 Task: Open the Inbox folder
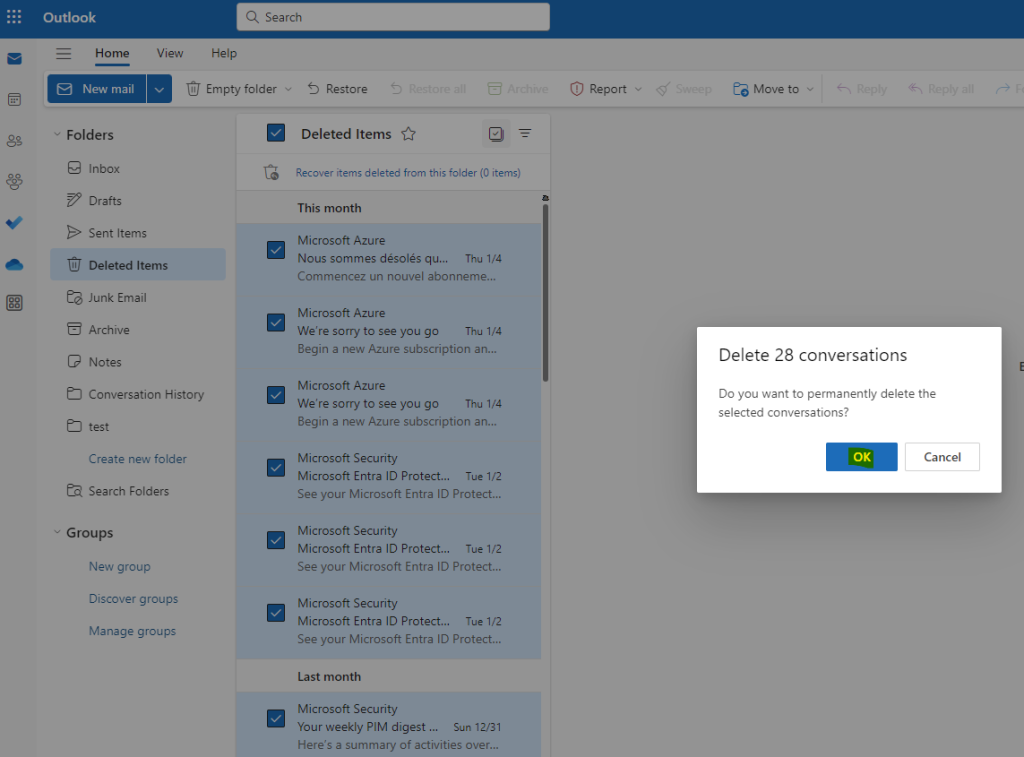[x=138, y=169]
